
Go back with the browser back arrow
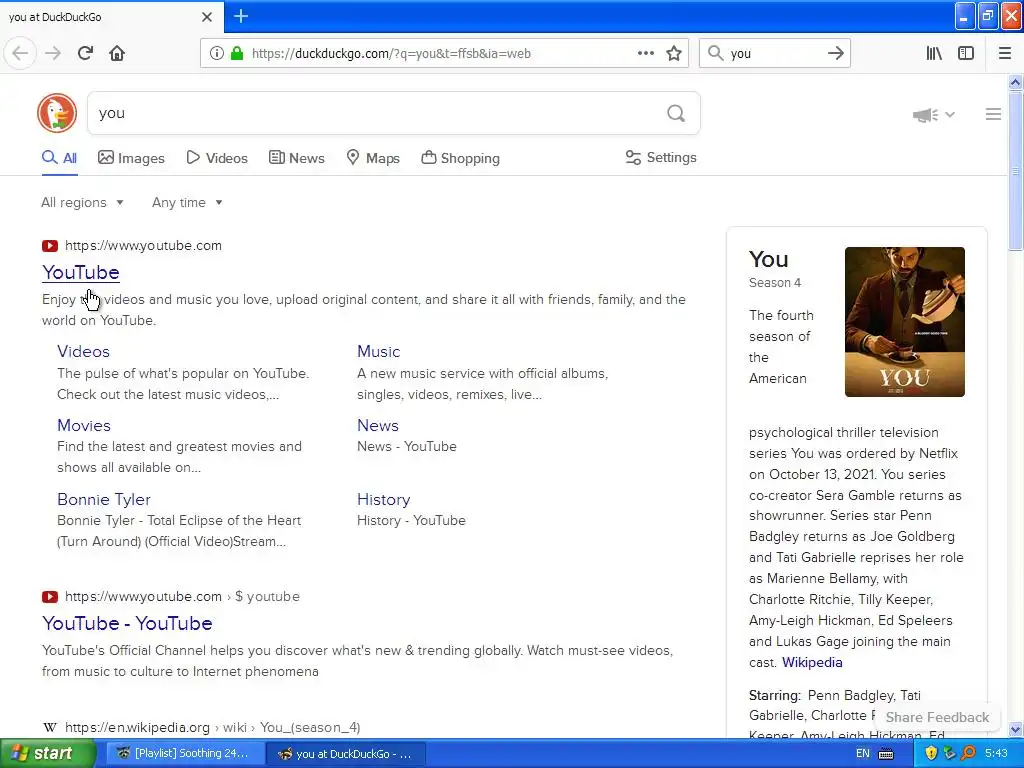point(20,54)
